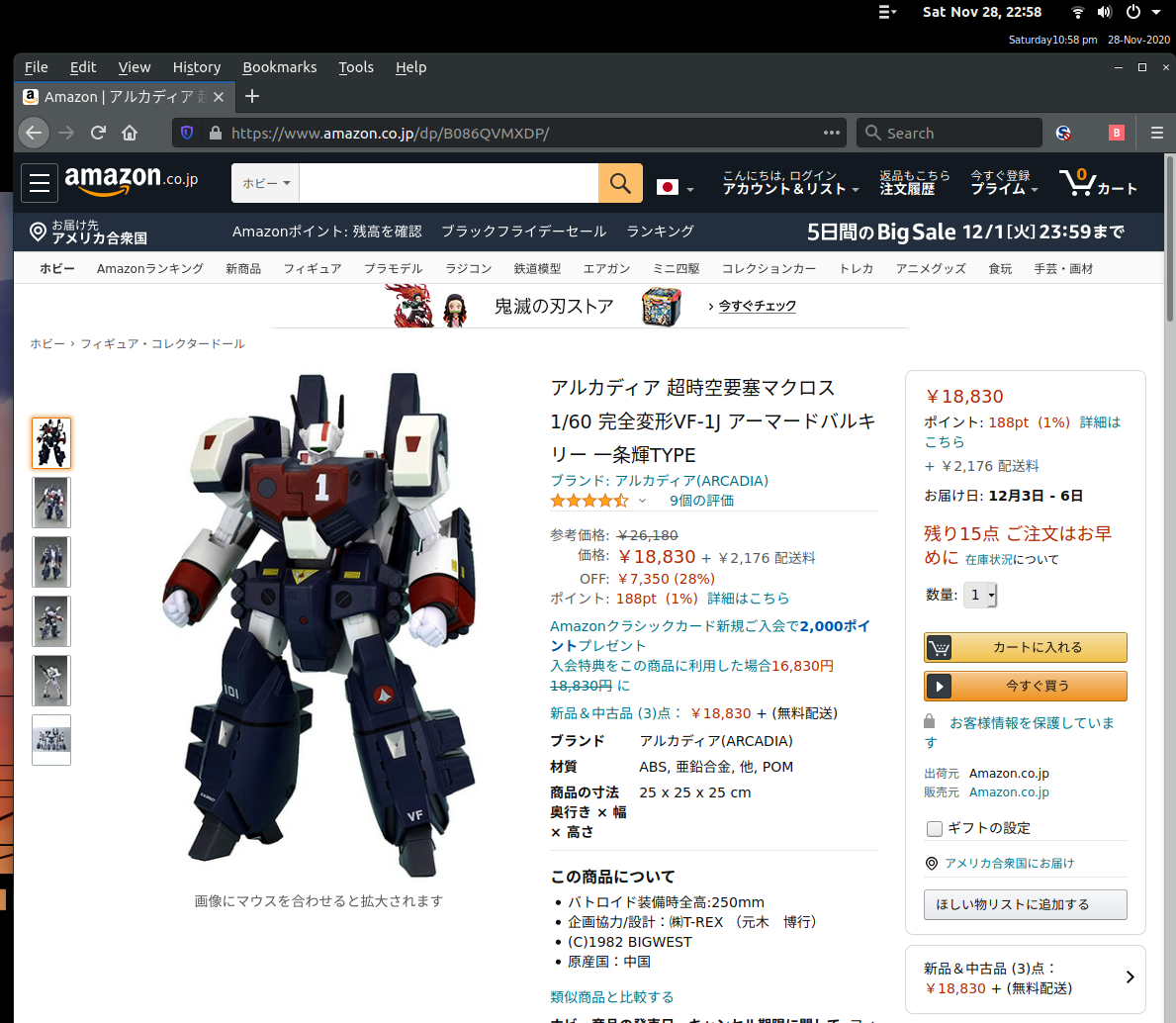Expand アカウント＆リスト account dropdown

[x=790, y=182]
